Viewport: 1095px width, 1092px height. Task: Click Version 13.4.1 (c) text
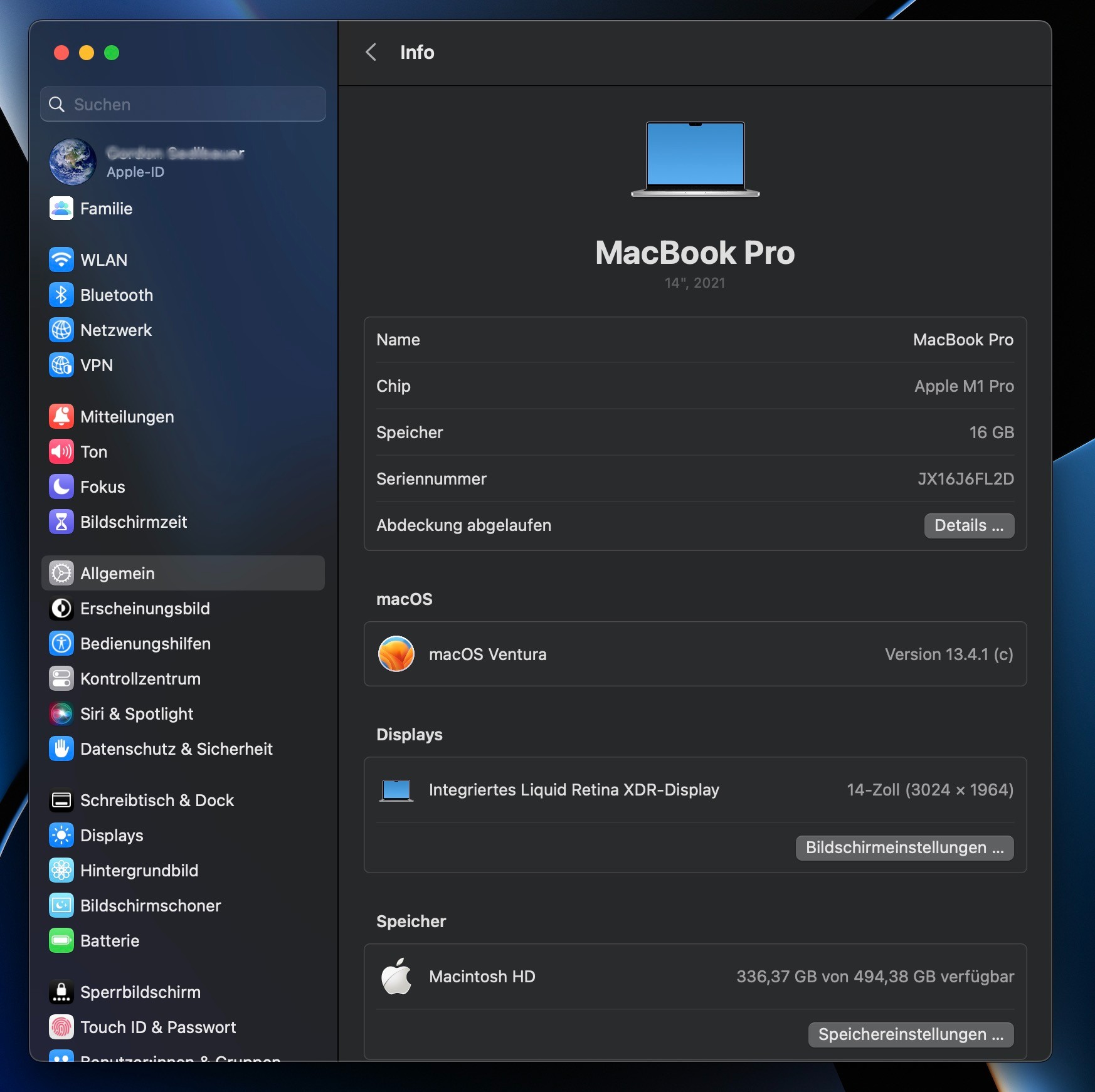pyautogui.click(x=949, y=654)
